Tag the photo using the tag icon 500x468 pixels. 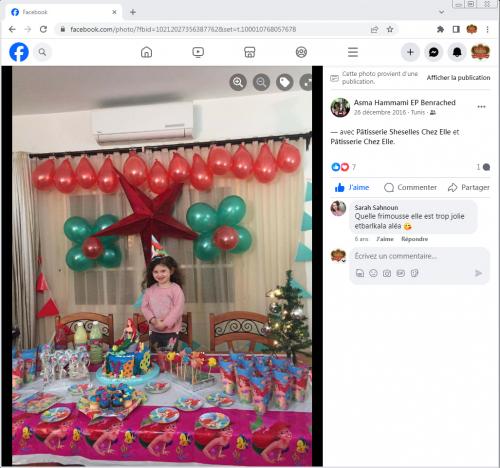click(x=285, y=82)
